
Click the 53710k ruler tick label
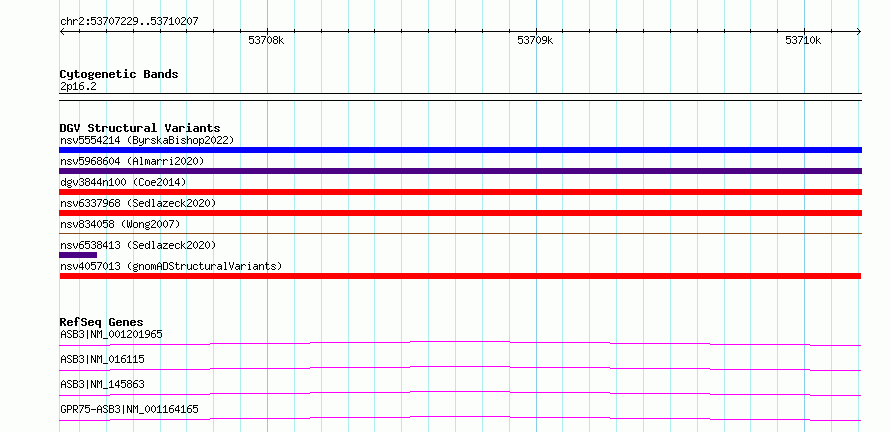click(x=803, y=41)
